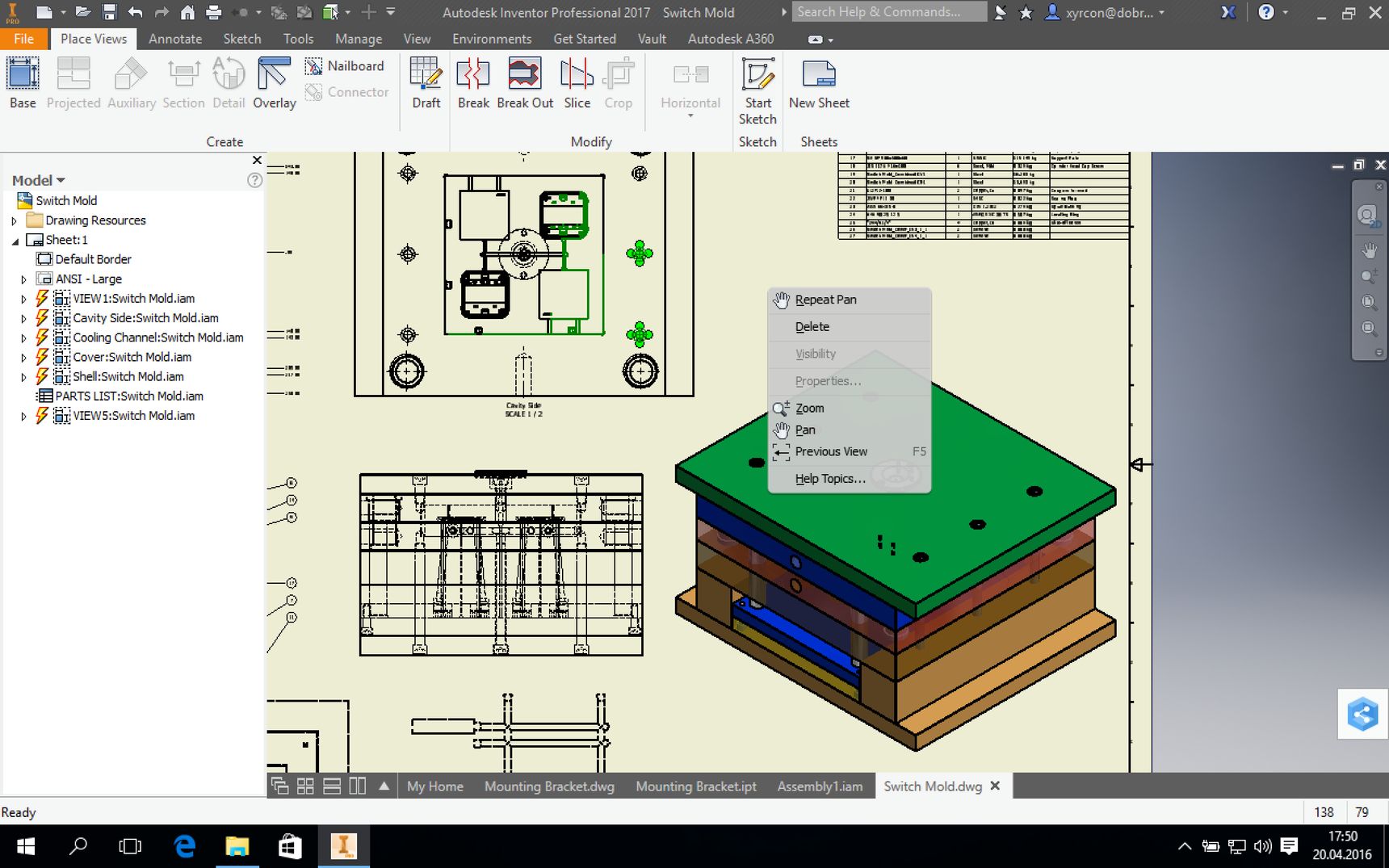Close the Switch Mold.dwg tab
The height and width of the screenshot is (868, 1389).
point(995,786)
